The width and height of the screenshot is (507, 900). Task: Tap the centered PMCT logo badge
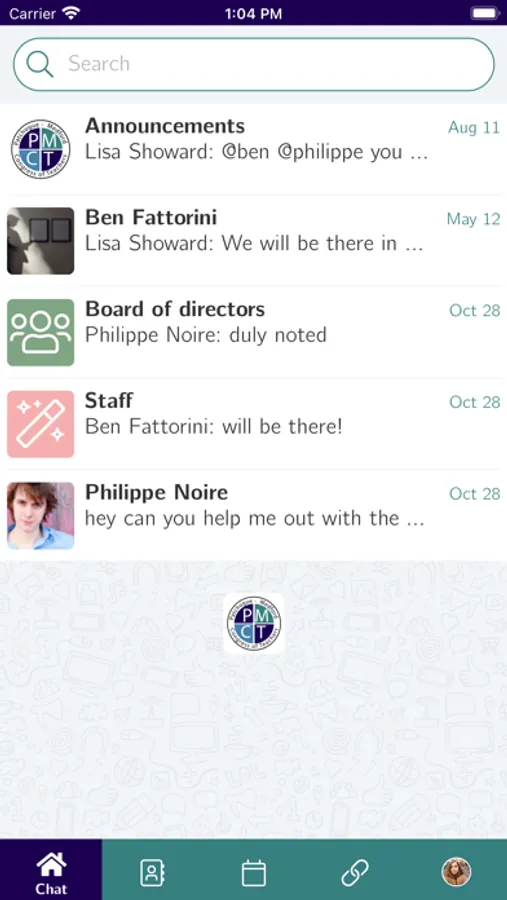pos(253,623)
